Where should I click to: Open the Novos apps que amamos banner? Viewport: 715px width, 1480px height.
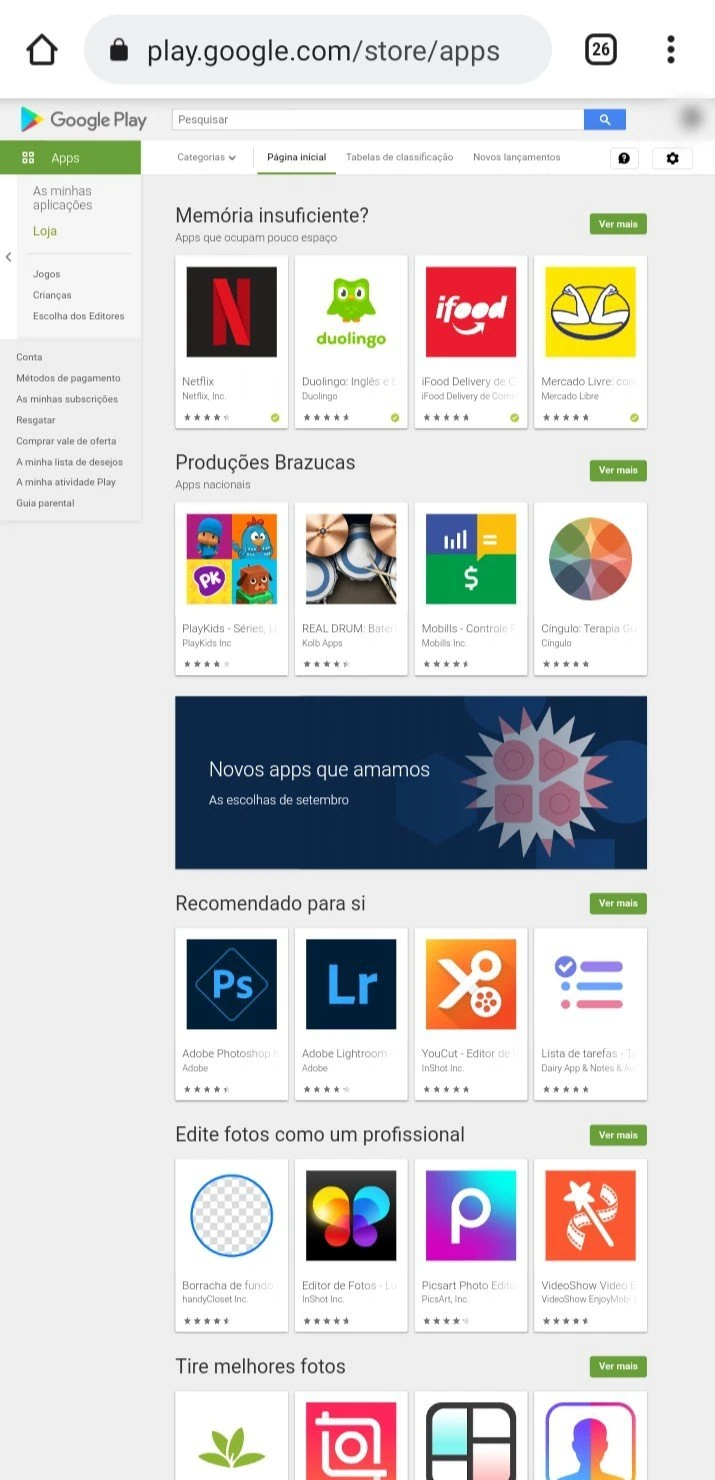coord(411,782)
